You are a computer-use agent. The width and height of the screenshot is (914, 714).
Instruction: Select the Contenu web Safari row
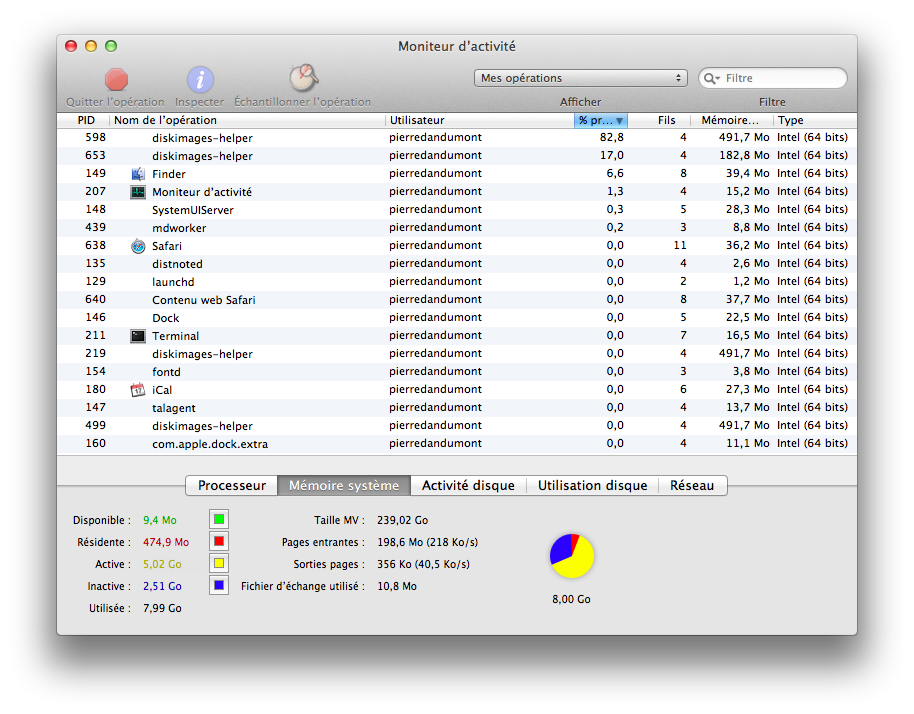[x=457, y=300]
